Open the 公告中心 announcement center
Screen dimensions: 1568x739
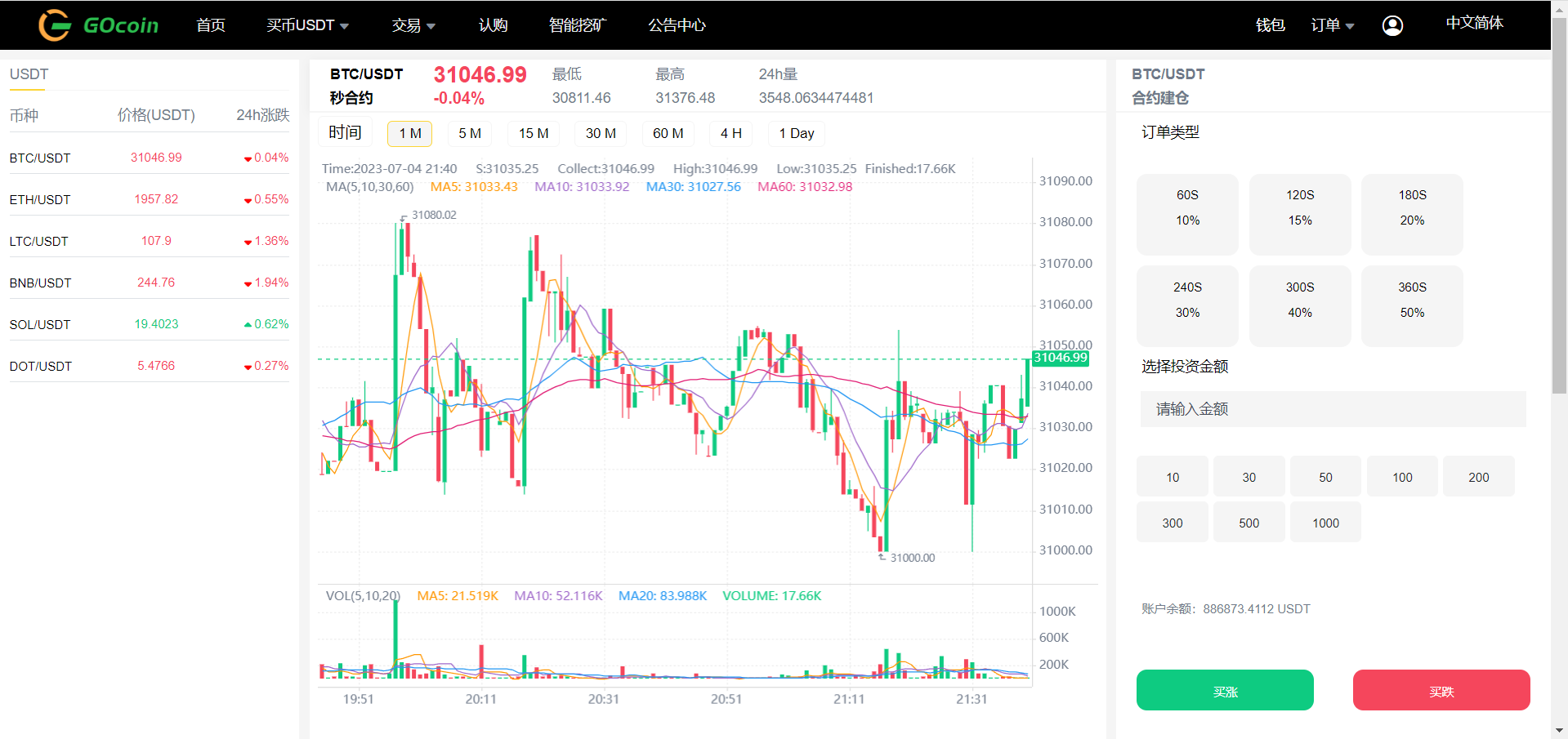pos(677,25)
